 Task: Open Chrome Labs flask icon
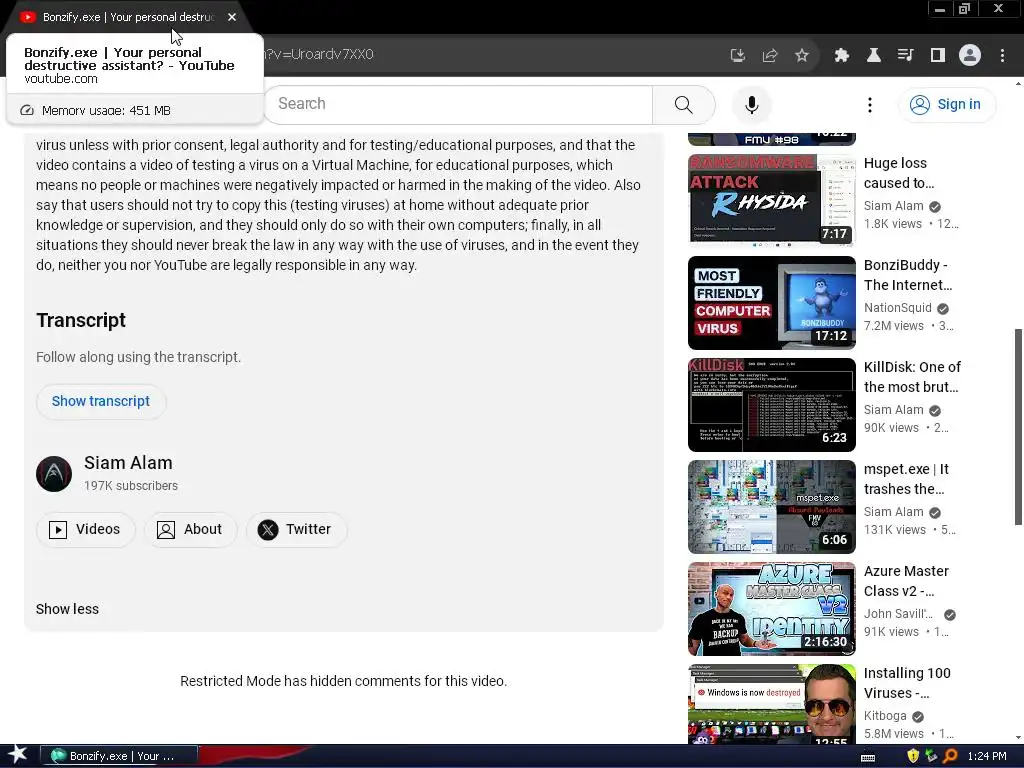pyautogui.click(x=873, y=55)
